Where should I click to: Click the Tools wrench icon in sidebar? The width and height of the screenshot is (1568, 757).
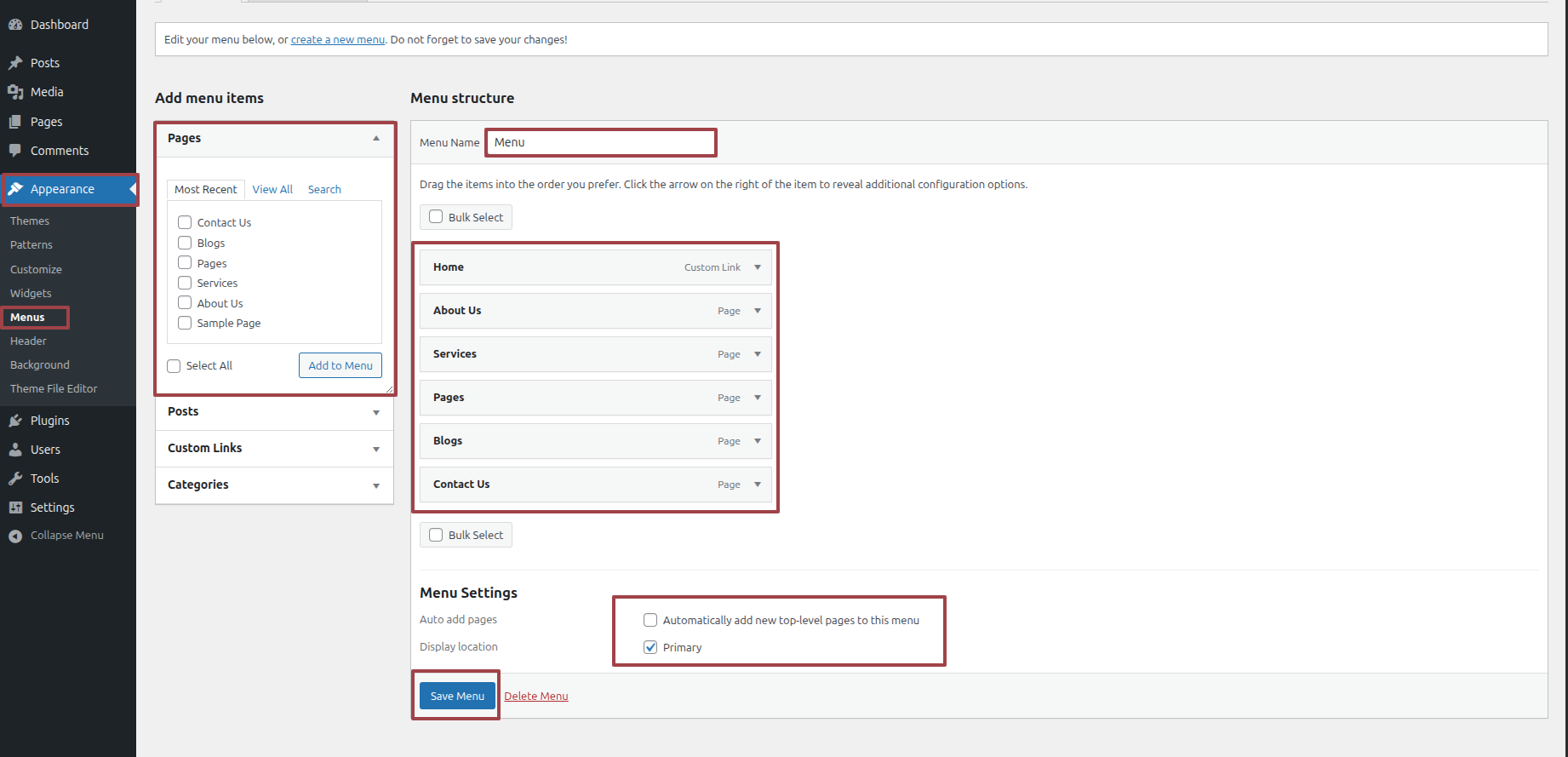pos(15,479)
